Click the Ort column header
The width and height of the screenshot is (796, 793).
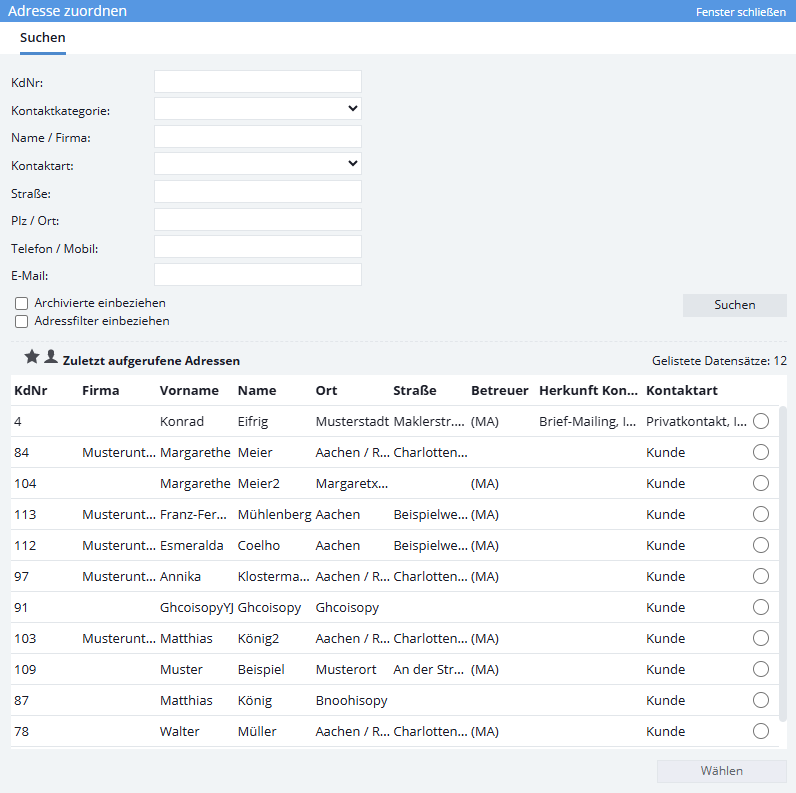326,390
